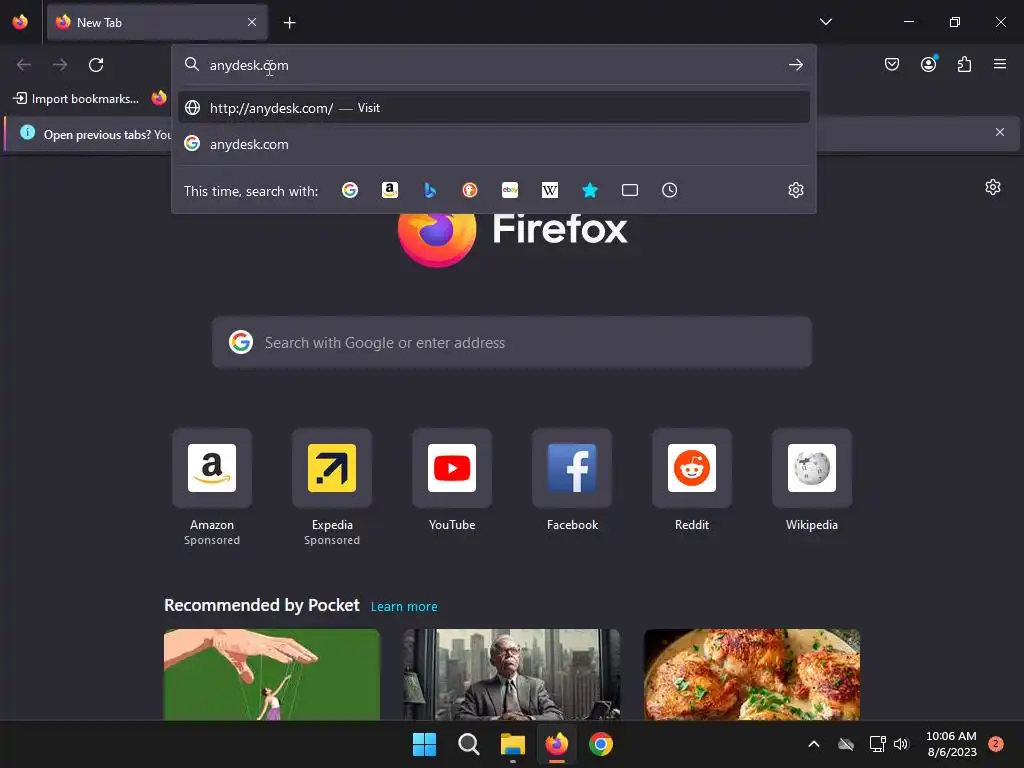Search history using clock icon
The image size is (1024, 768).
click(669, 190)
